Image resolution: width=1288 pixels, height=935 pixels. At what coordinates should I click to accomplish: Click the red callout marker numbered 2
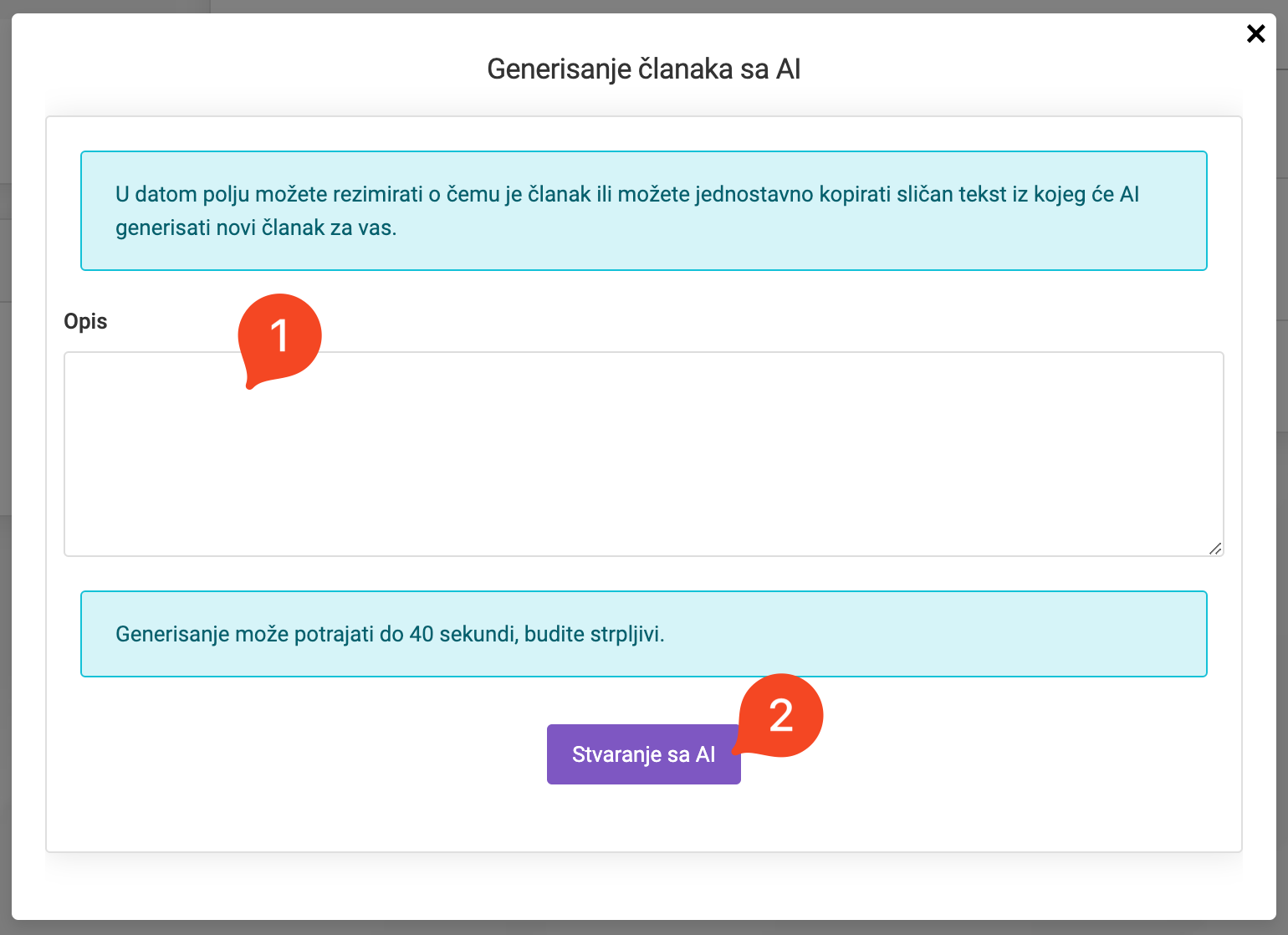point(781,716)
